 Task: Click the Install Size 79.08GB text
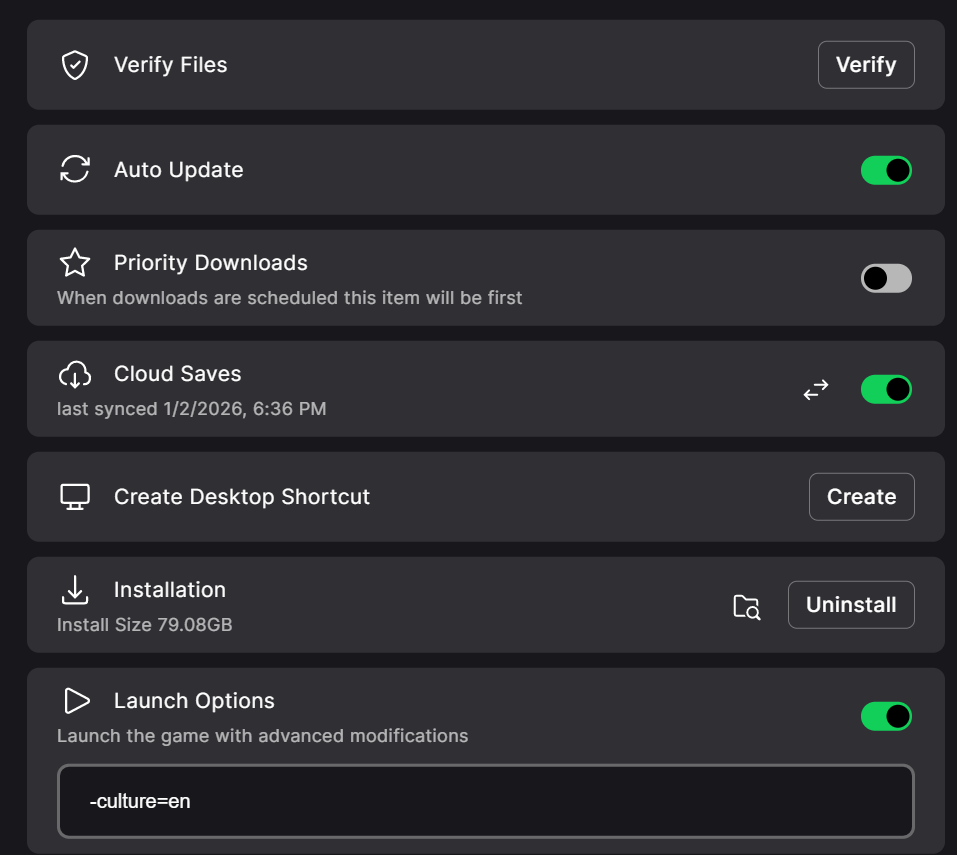145,625
